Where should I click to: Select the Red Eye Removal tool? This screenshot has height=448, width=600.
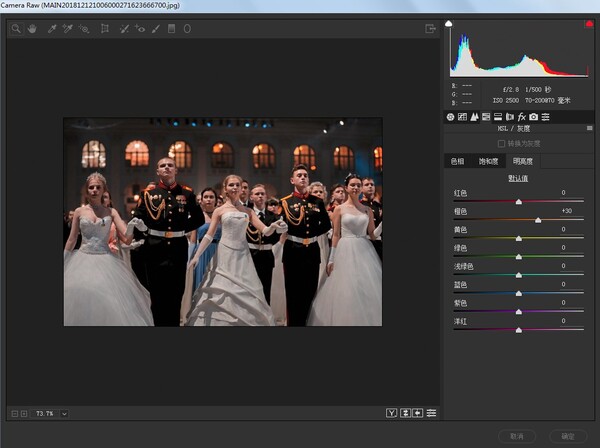[x=140, y=29]
